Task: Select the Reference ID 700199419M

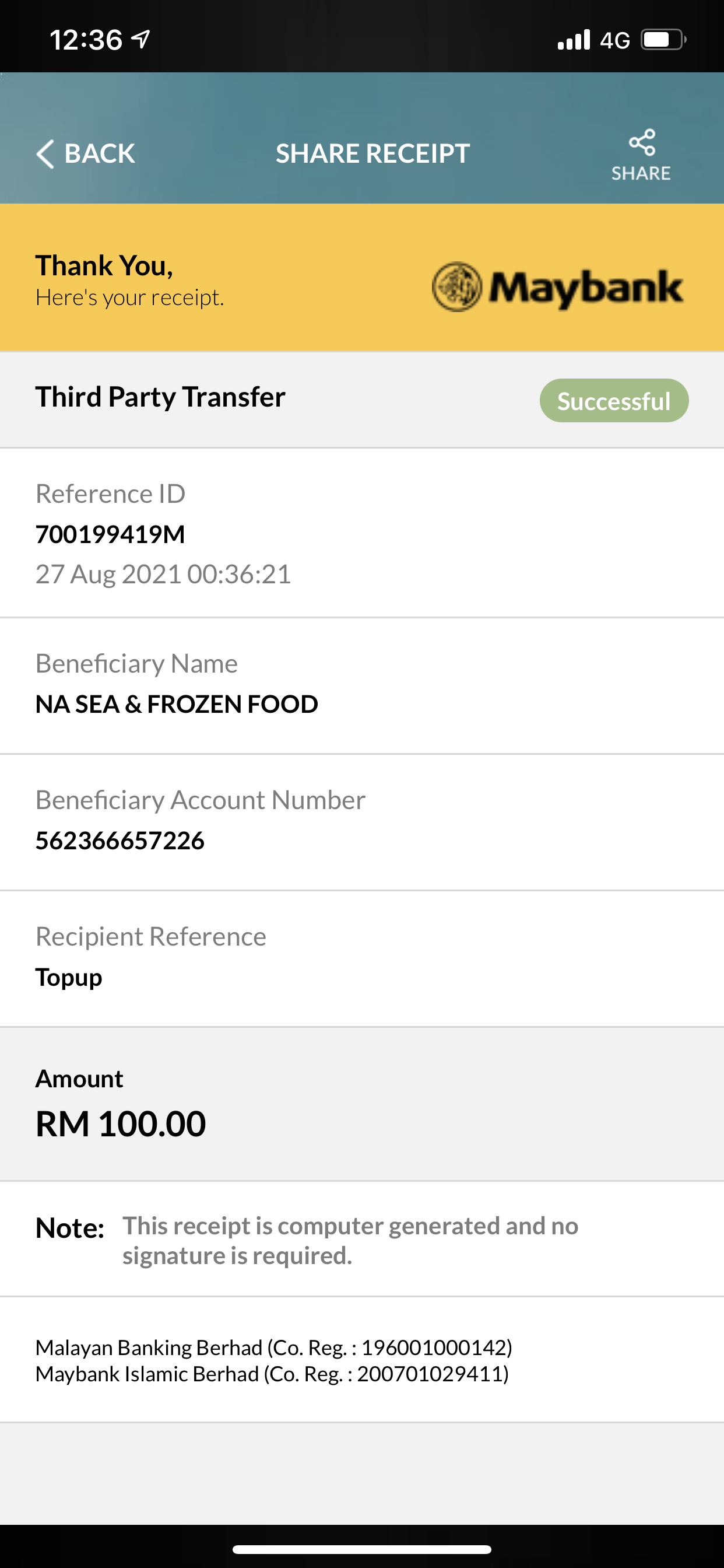Action: (x=110, y=534)
